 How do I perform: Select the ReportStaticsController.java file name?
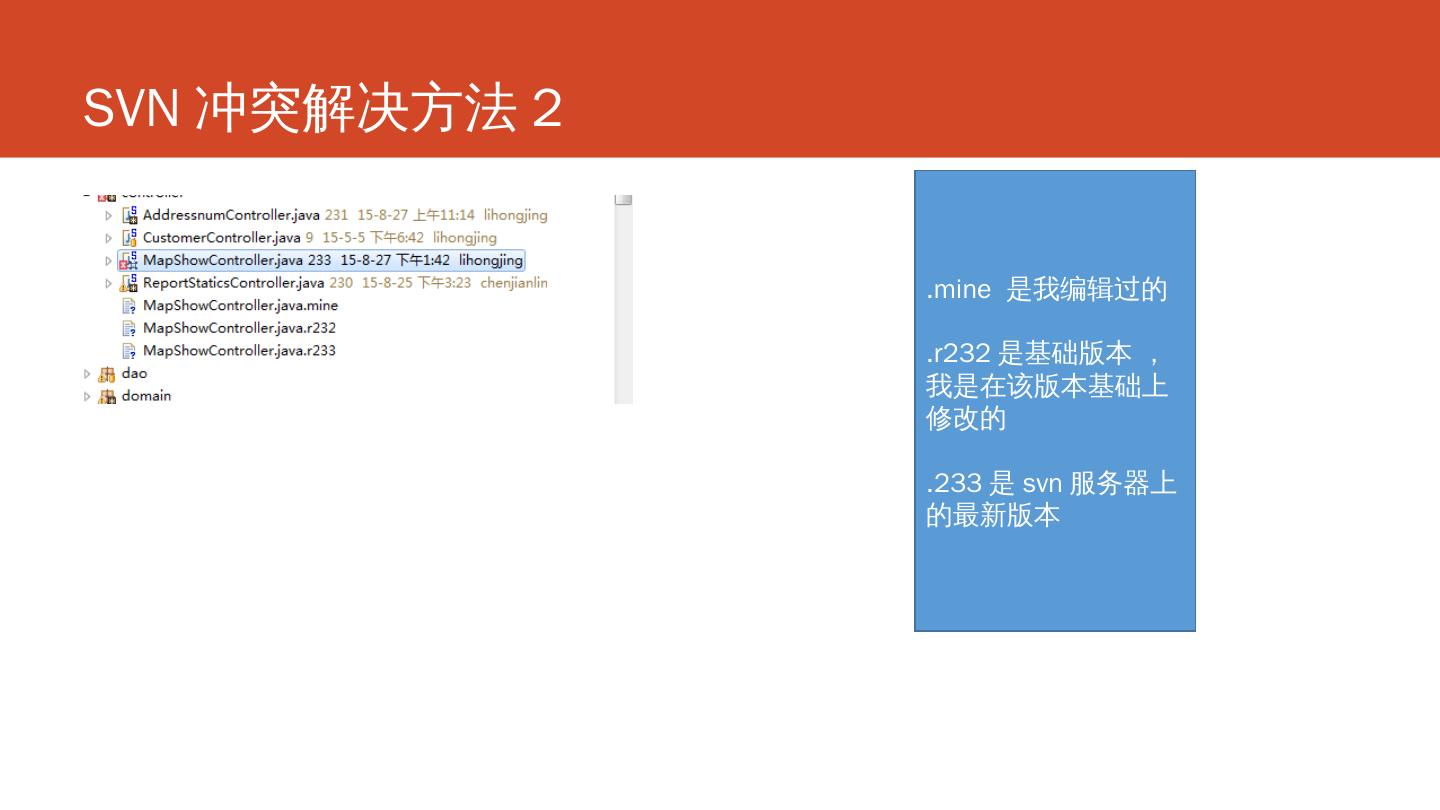click(x=234, y=283)
